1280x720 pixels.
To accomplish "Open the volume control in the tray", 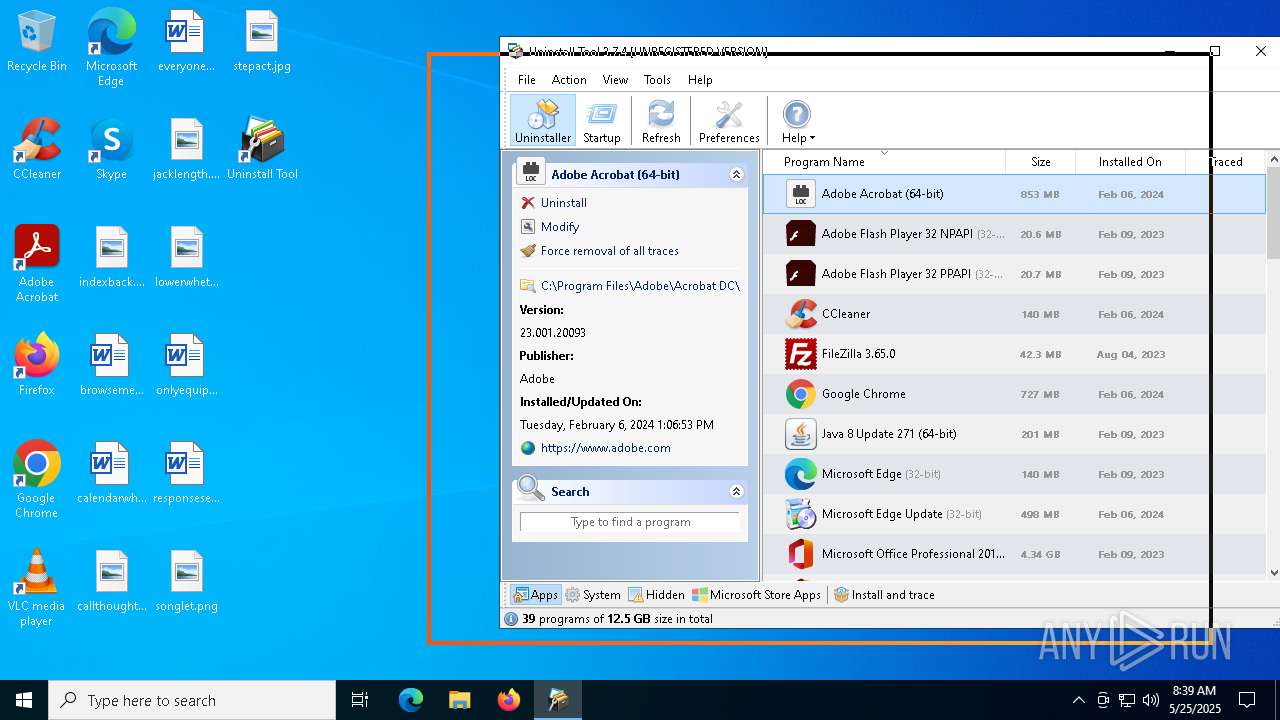I will click(x=1151, y=700).
